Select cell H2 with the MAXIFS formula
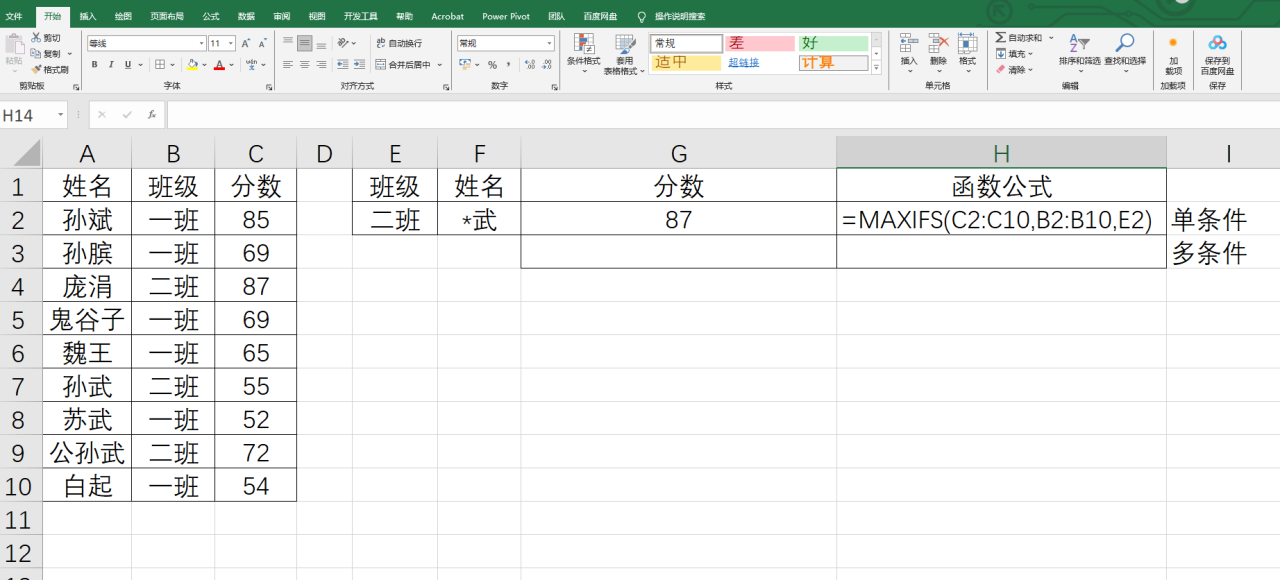The image size is (1280, 580). click(x=1001, y=219)
